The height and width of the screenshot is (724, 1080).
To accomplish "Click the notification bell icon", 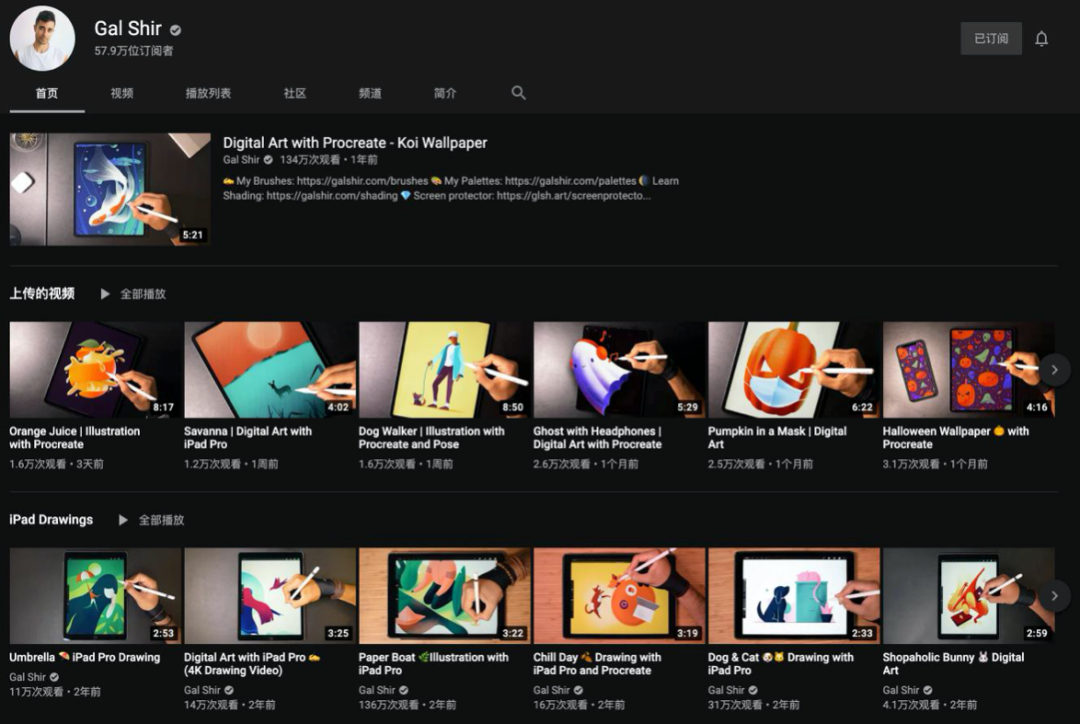I will coord(1041,39).
